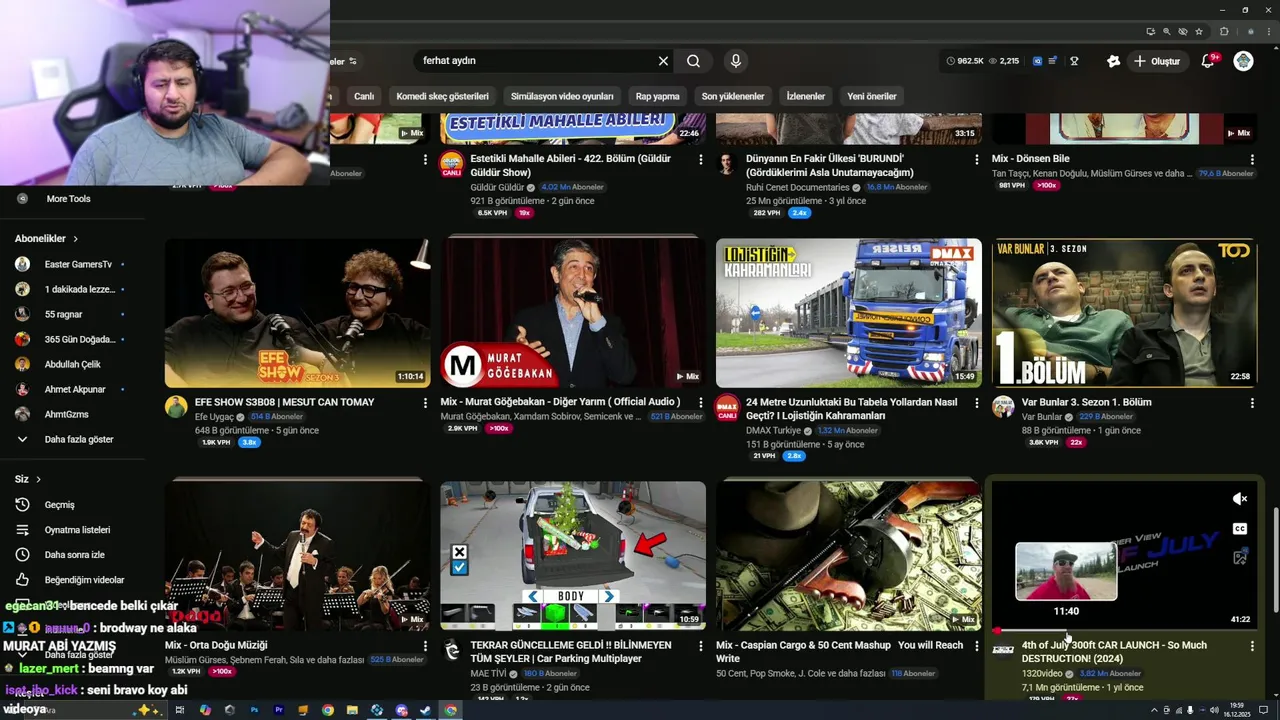Open the notifications bell with the 9+ badge
Viewport: 1280px width, 720px height.
(x=1207, y=61)
